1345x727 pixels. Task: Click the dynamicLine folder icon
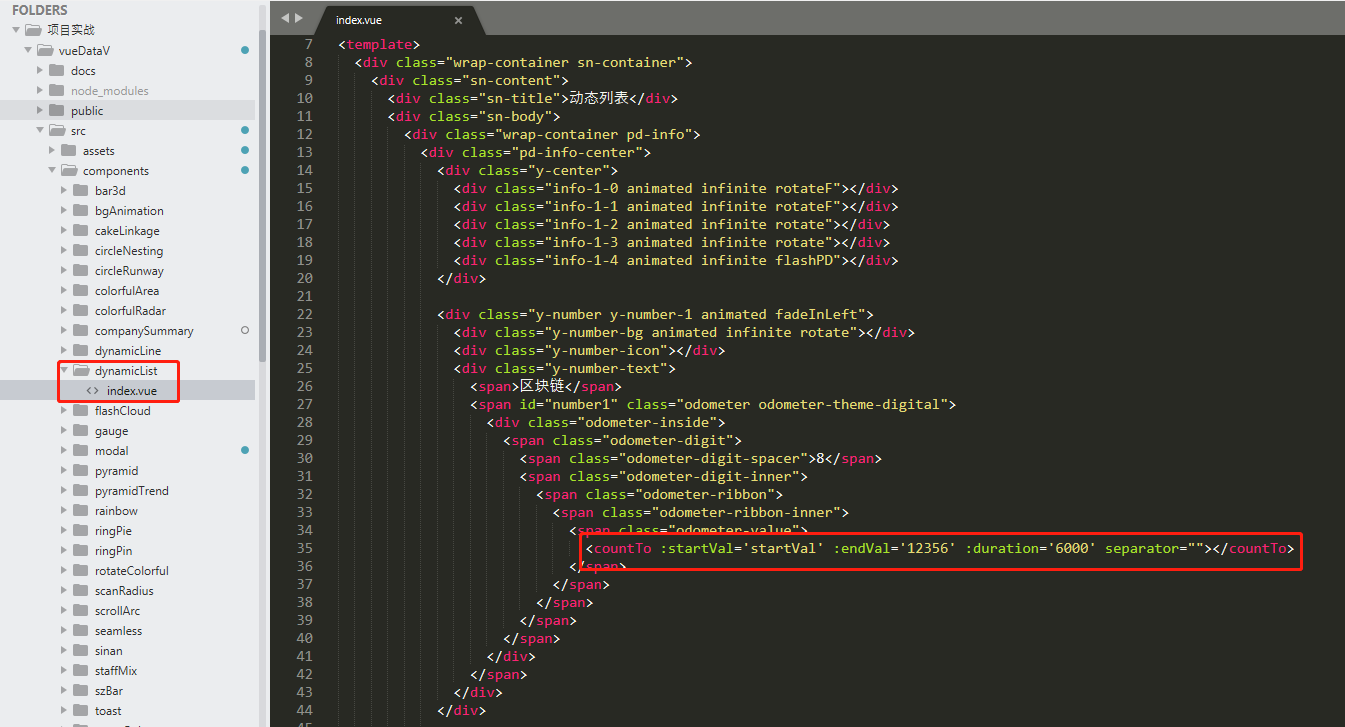[80, 350]
